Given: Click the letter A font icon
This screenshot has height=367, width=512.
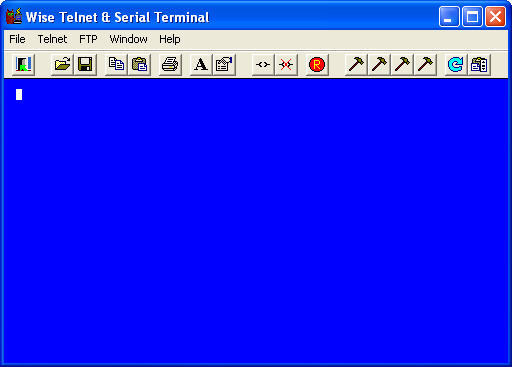Looking at the screenshot, I should point(201,64).
